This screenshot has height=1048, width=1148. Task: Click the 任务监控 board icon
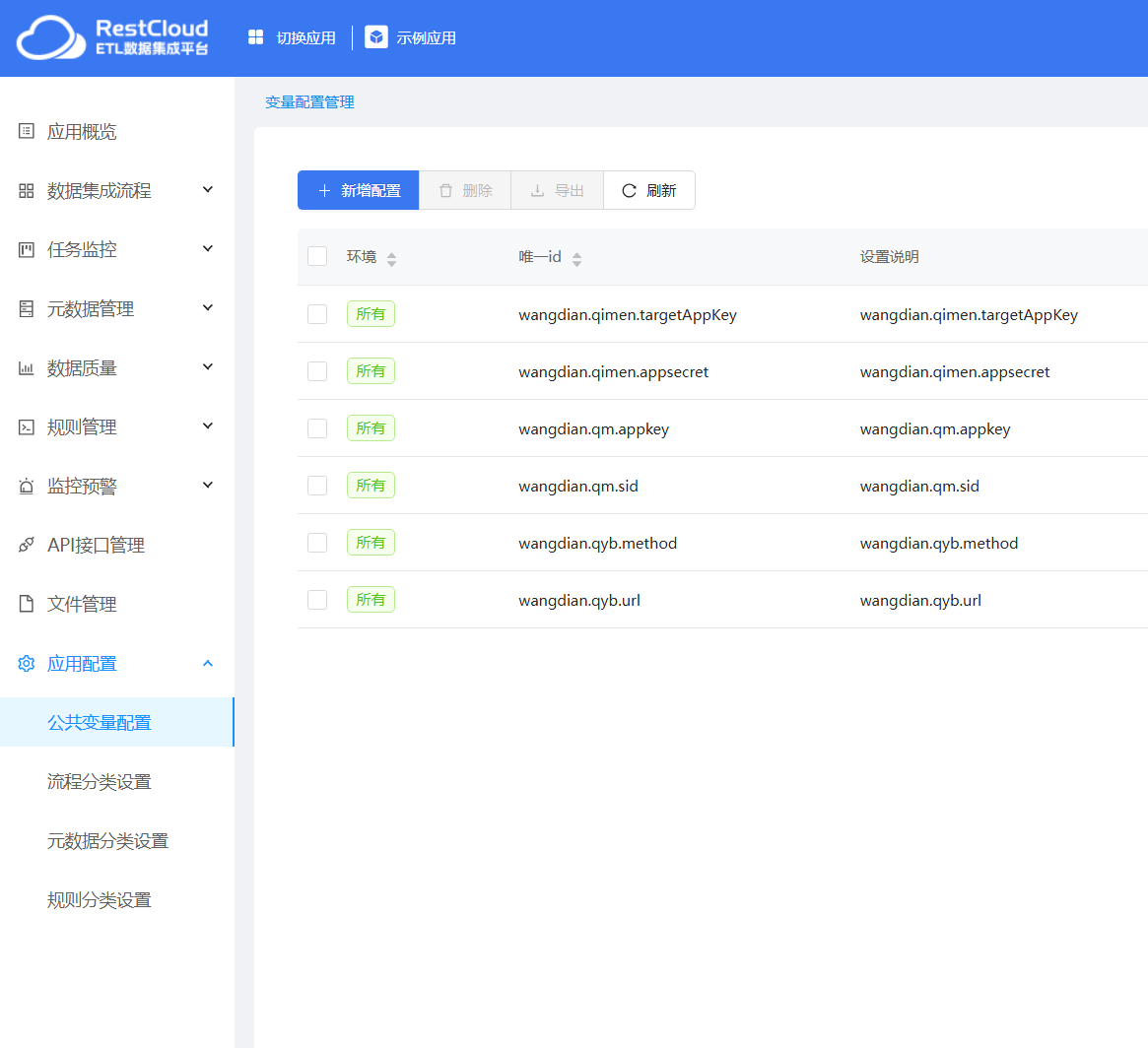tap(27, 249)
